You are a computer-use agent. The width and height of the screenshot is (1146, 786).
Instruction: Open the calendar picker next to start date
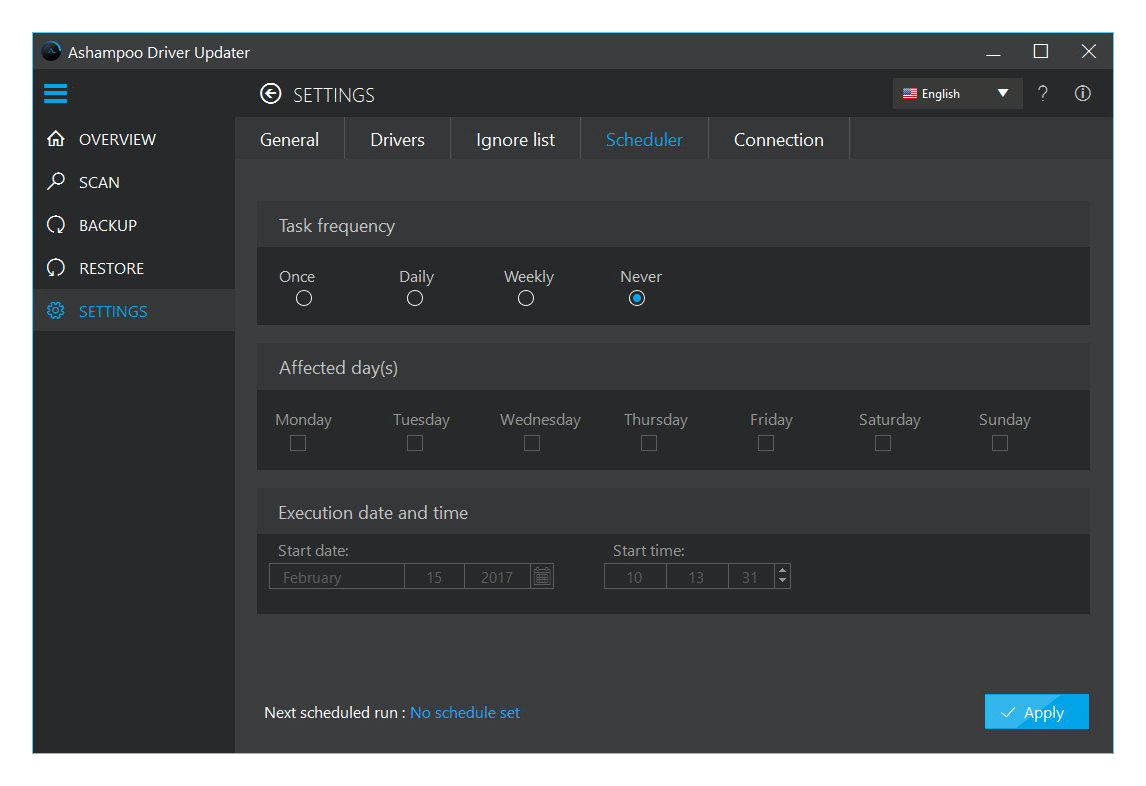coord(543,575)
